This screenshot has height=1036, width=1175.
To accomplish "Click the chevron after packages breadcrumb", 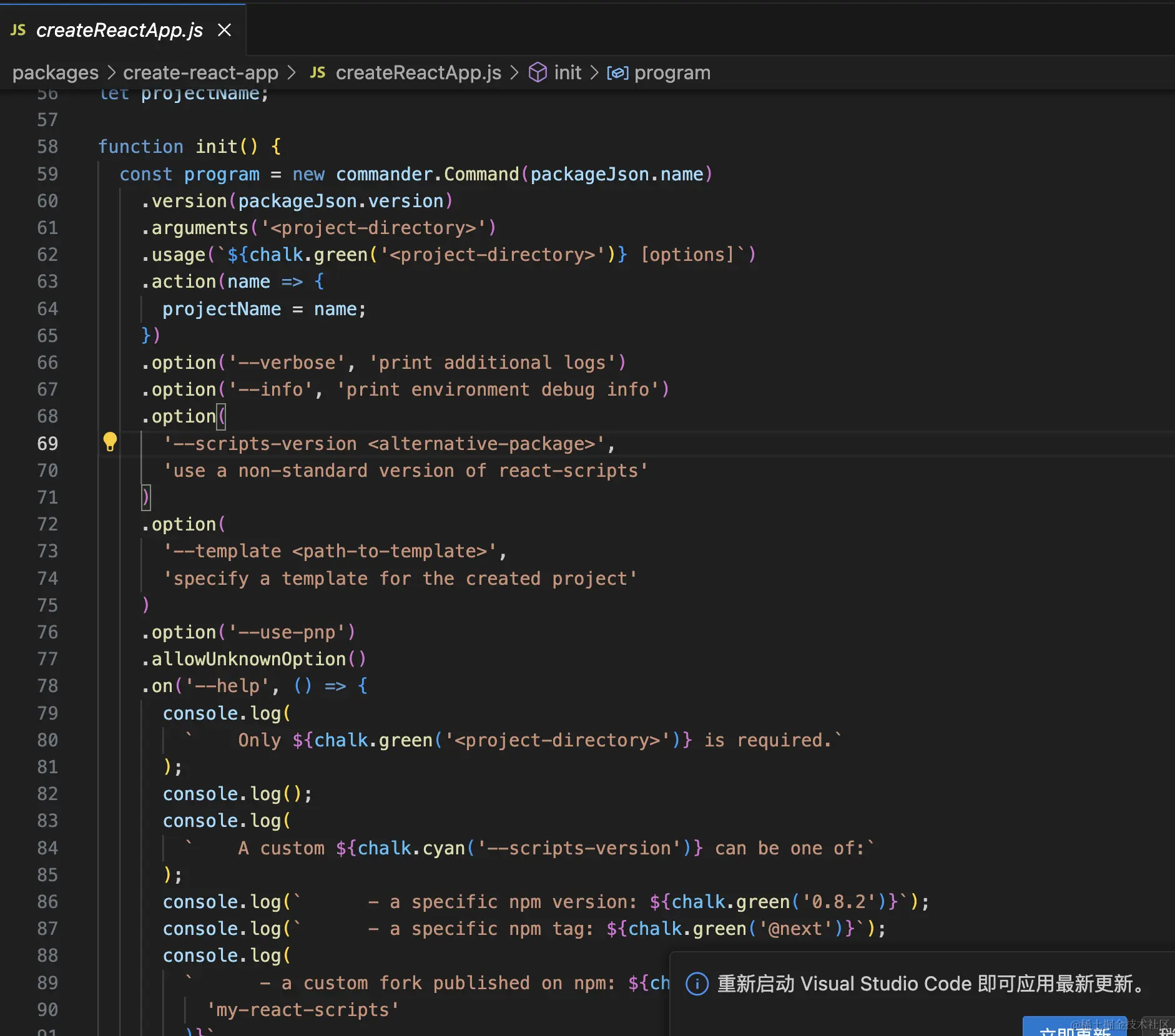I will (x=111, y=72).
